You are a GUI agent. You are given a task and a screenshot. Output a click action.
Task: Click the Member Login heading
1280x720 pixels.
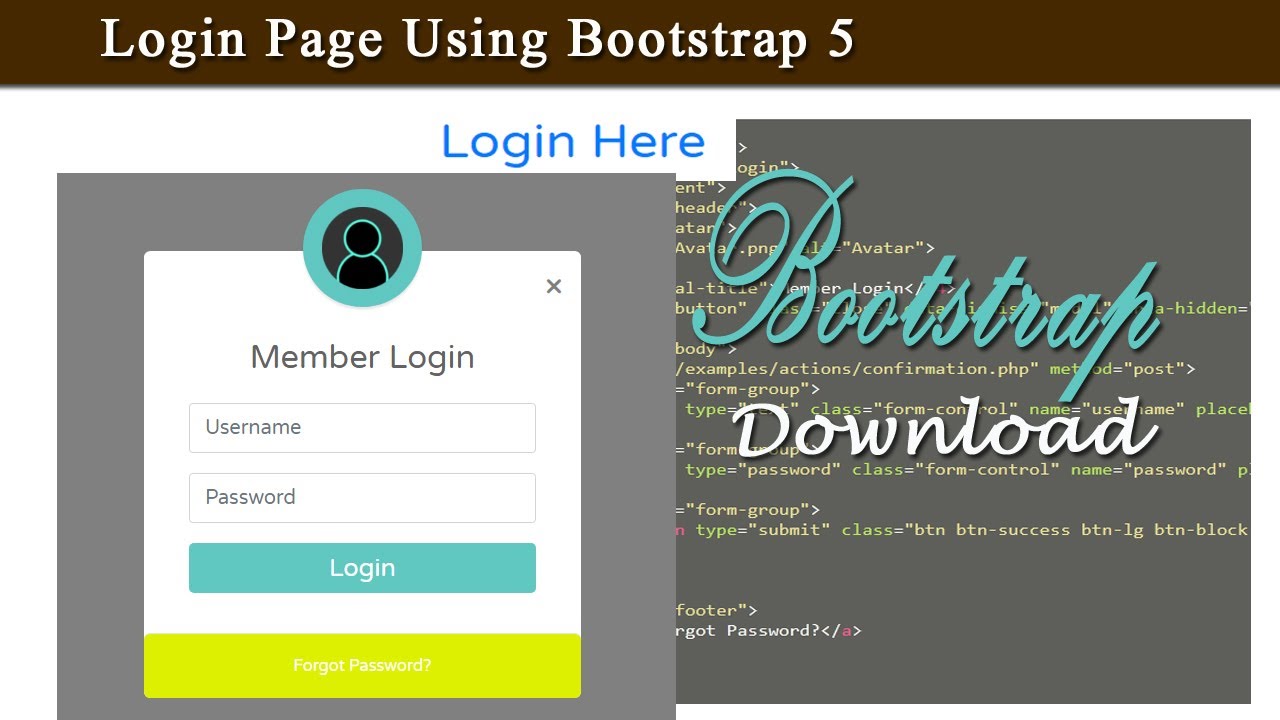click(x=362, y=357)
